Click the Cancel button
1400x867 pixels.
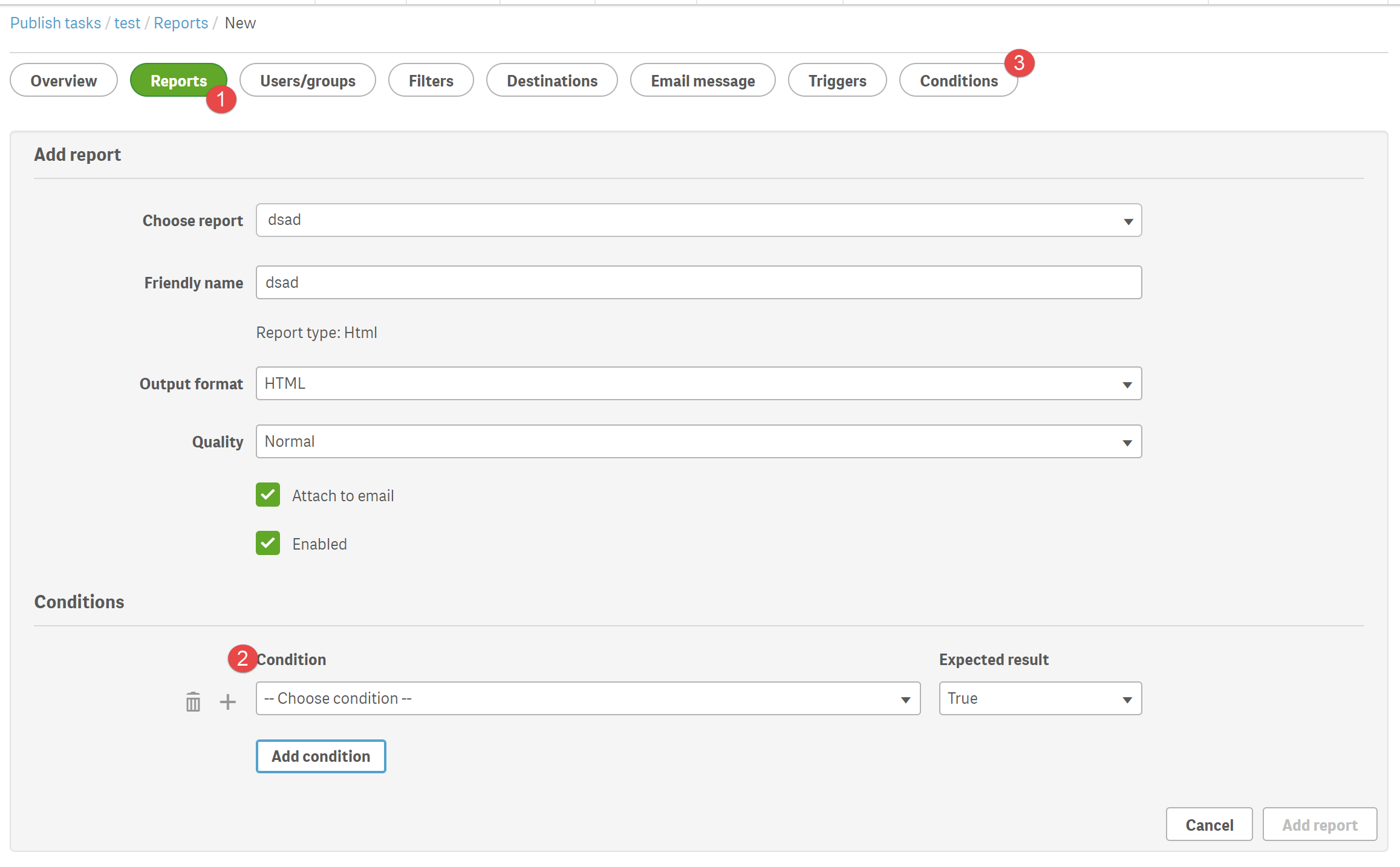pos(1209,825)
